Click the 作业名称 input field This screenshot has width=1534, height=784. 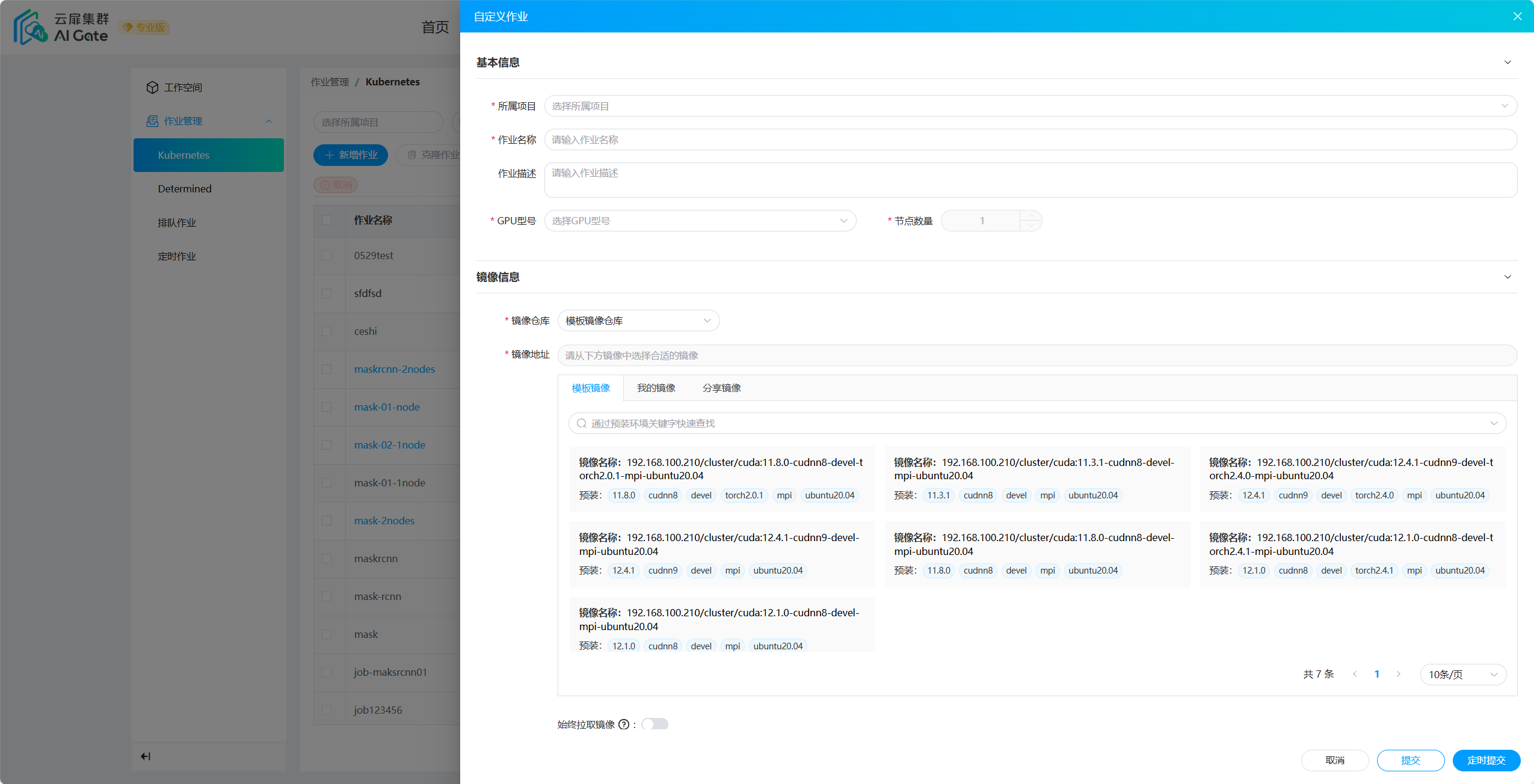point(1030,139)
